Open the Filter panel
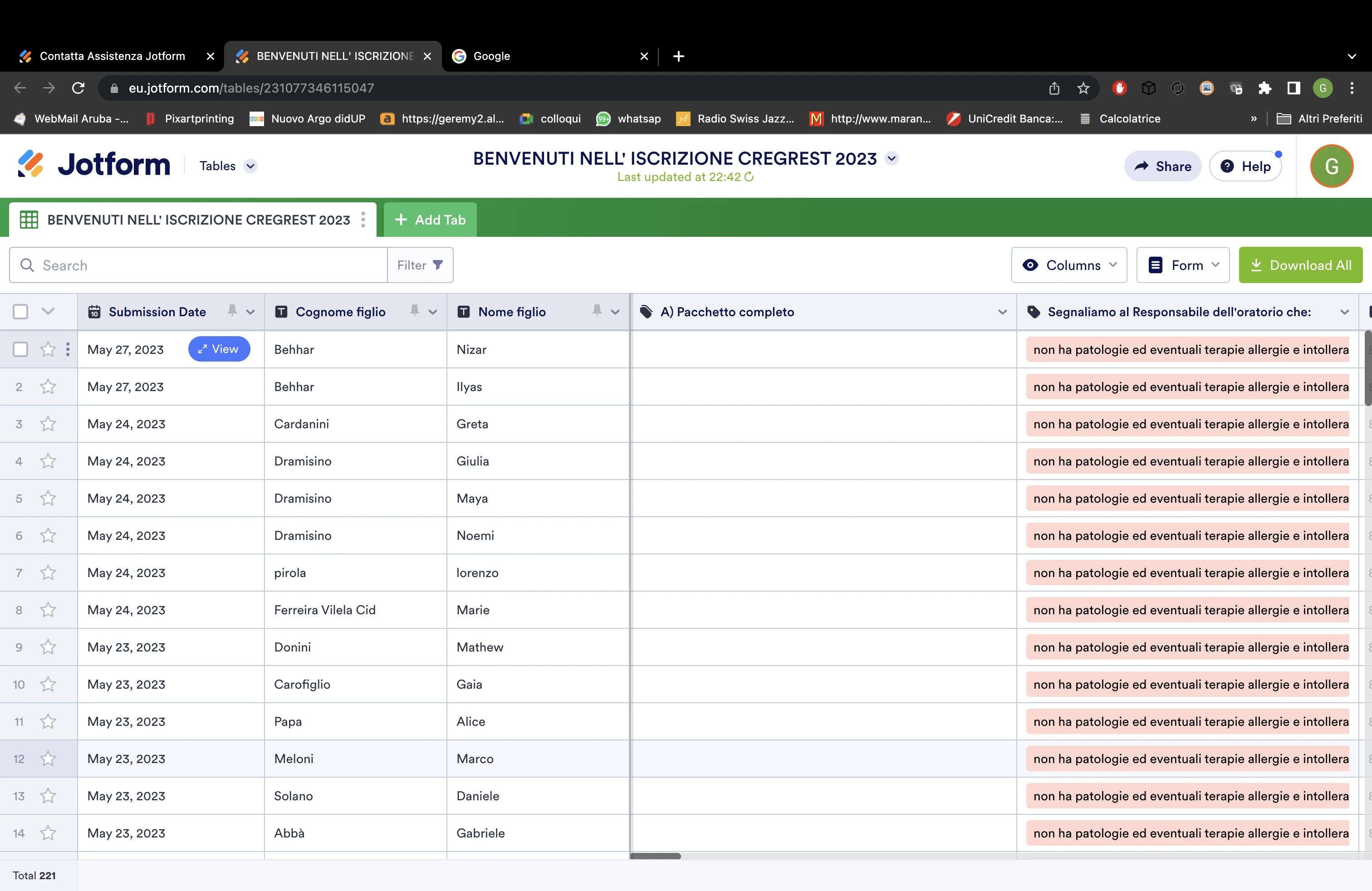Image resolution: width=1372 pixels, height=891 pixels. (419, 265)
